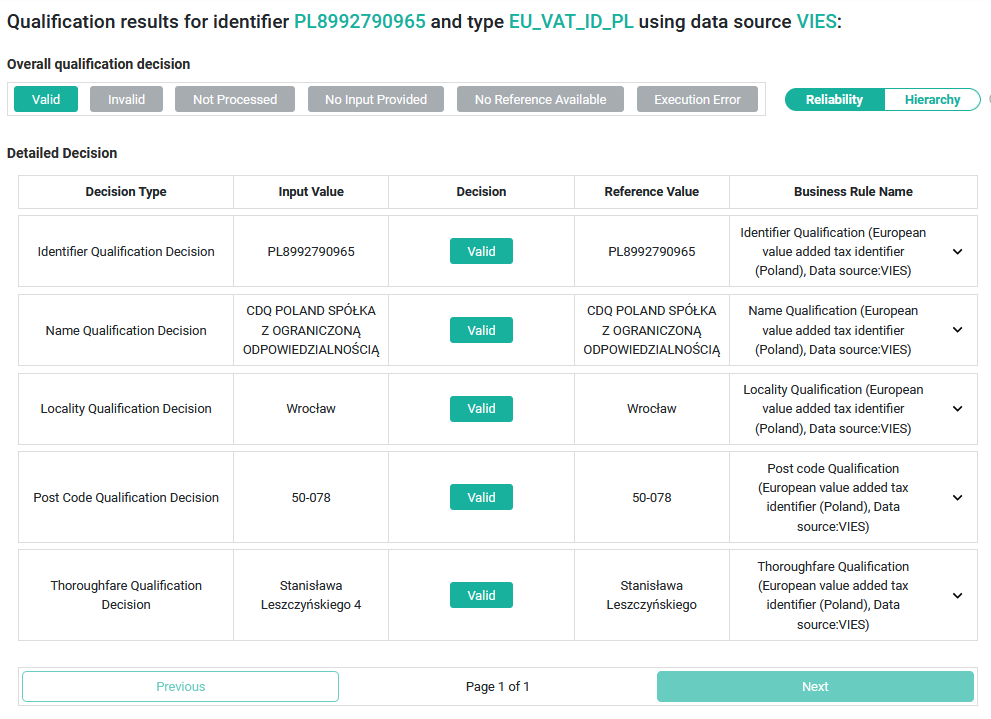Select the Invalid overall decision filter
Viewport: 991px width, 719px height.
pyautogui.click(x=126, y=99)
